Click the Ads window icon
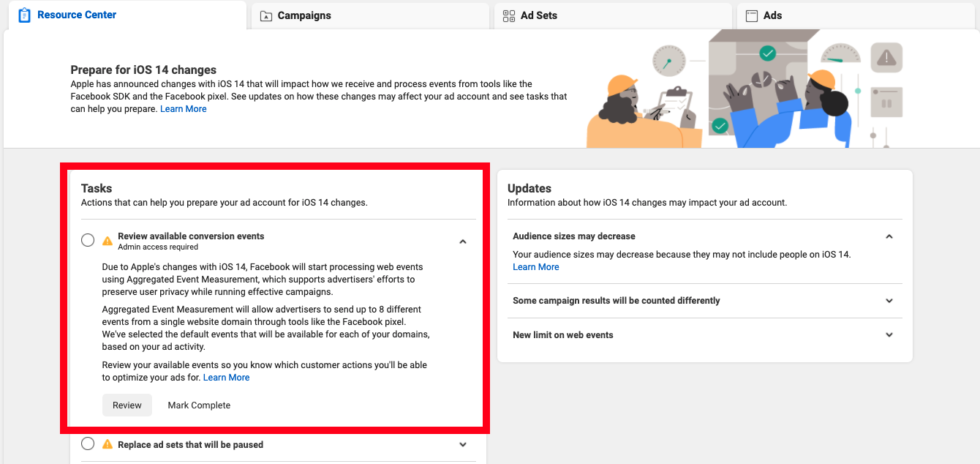 click(x=752, y=16)
